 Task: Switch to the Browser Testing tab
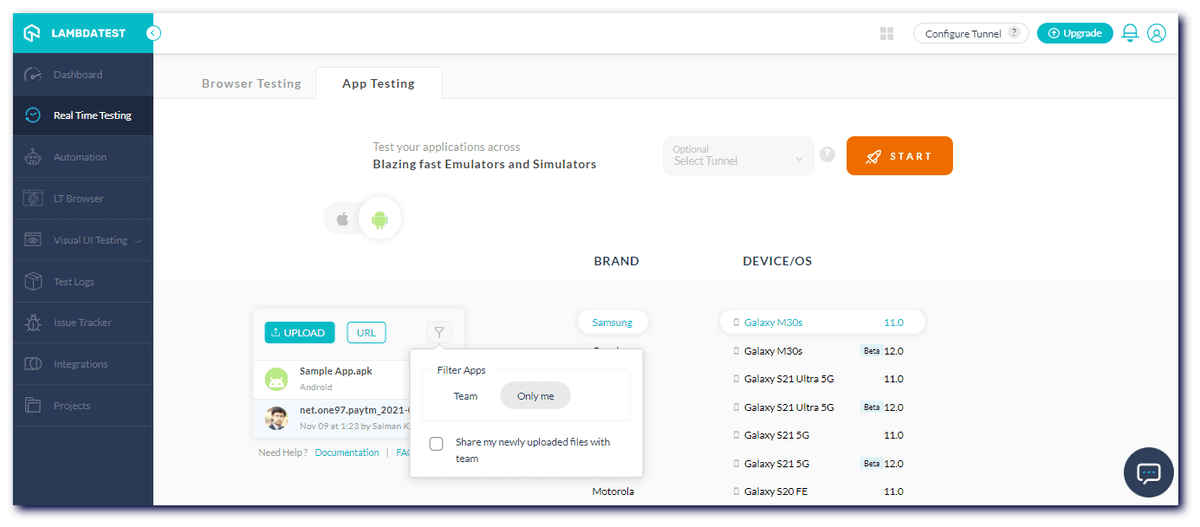pos(251,84)
